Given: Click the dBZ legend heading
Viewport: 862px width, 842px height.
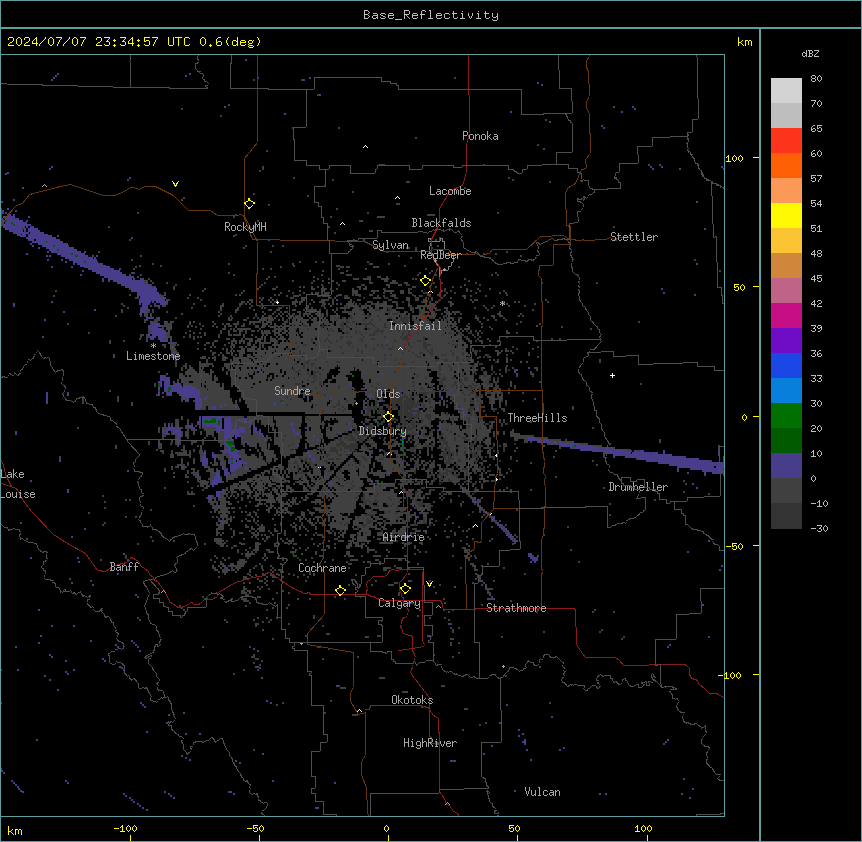Looking at the screenshot, I should tap(810, 53).
